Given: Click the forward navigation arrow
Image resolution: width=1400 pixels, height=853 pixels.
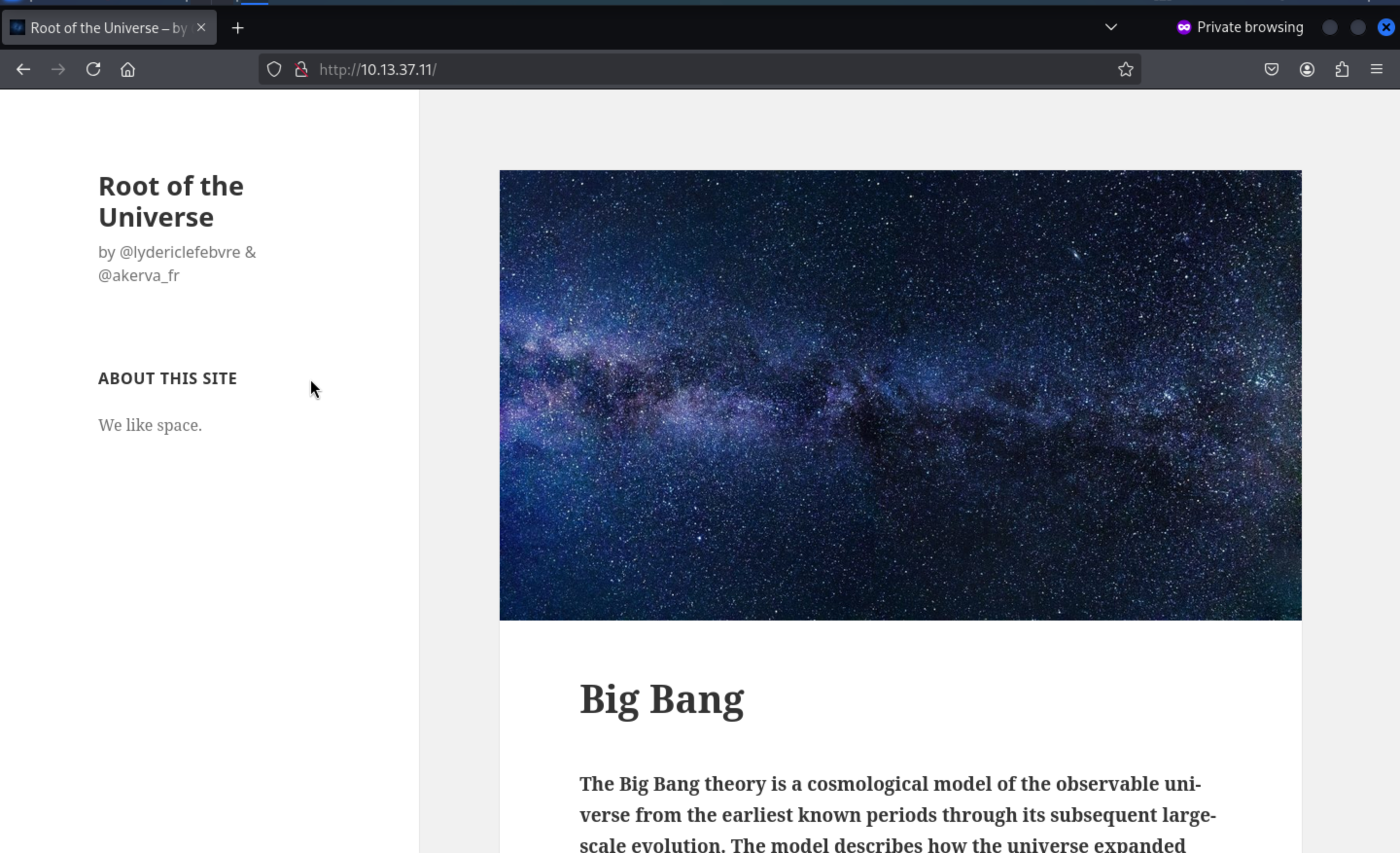Looking at the screenshot, I should coord(58,70).
